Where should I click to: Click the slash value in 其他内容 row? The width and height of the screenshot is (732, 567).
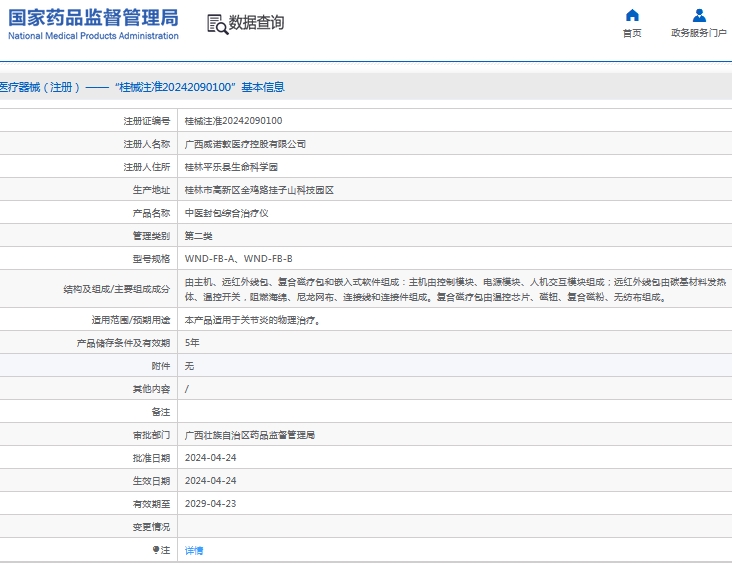click(x=187, y=389)
